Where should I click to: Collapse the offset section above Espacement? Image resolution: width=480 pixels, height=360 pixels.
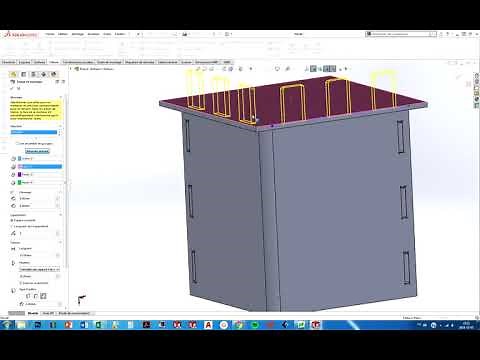point(61,192)
